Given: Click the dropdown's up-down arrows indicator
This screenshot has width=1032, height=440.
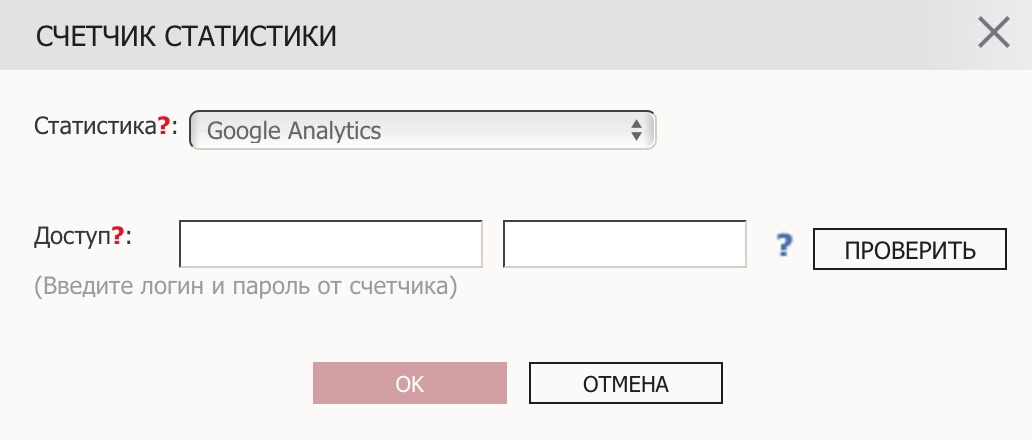Looking at the screenshot, I should coord(636,130).
